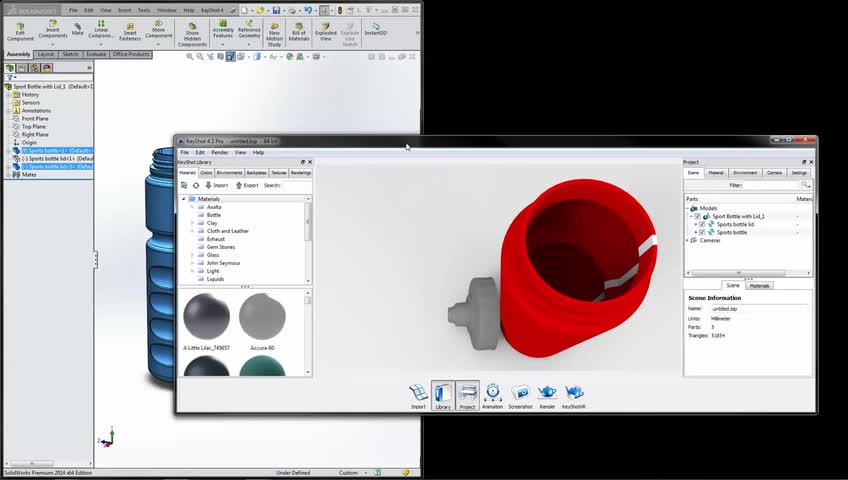Open the KeyShot View menu
Image resolution: width=848 pixels, height=480 pixels.
tap(240, 152)
